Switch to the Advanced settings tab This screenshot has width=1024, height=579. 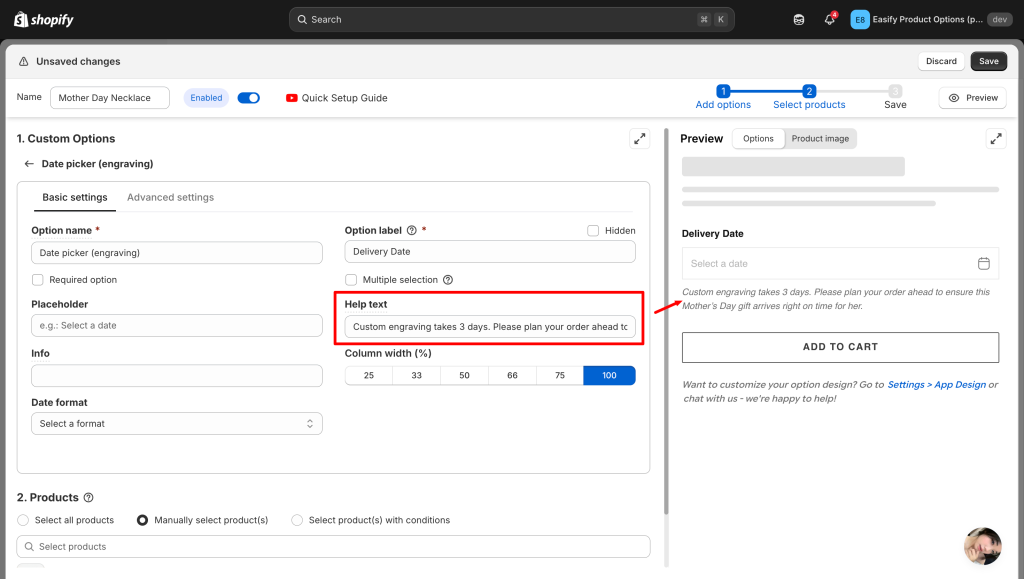point(170,197)
